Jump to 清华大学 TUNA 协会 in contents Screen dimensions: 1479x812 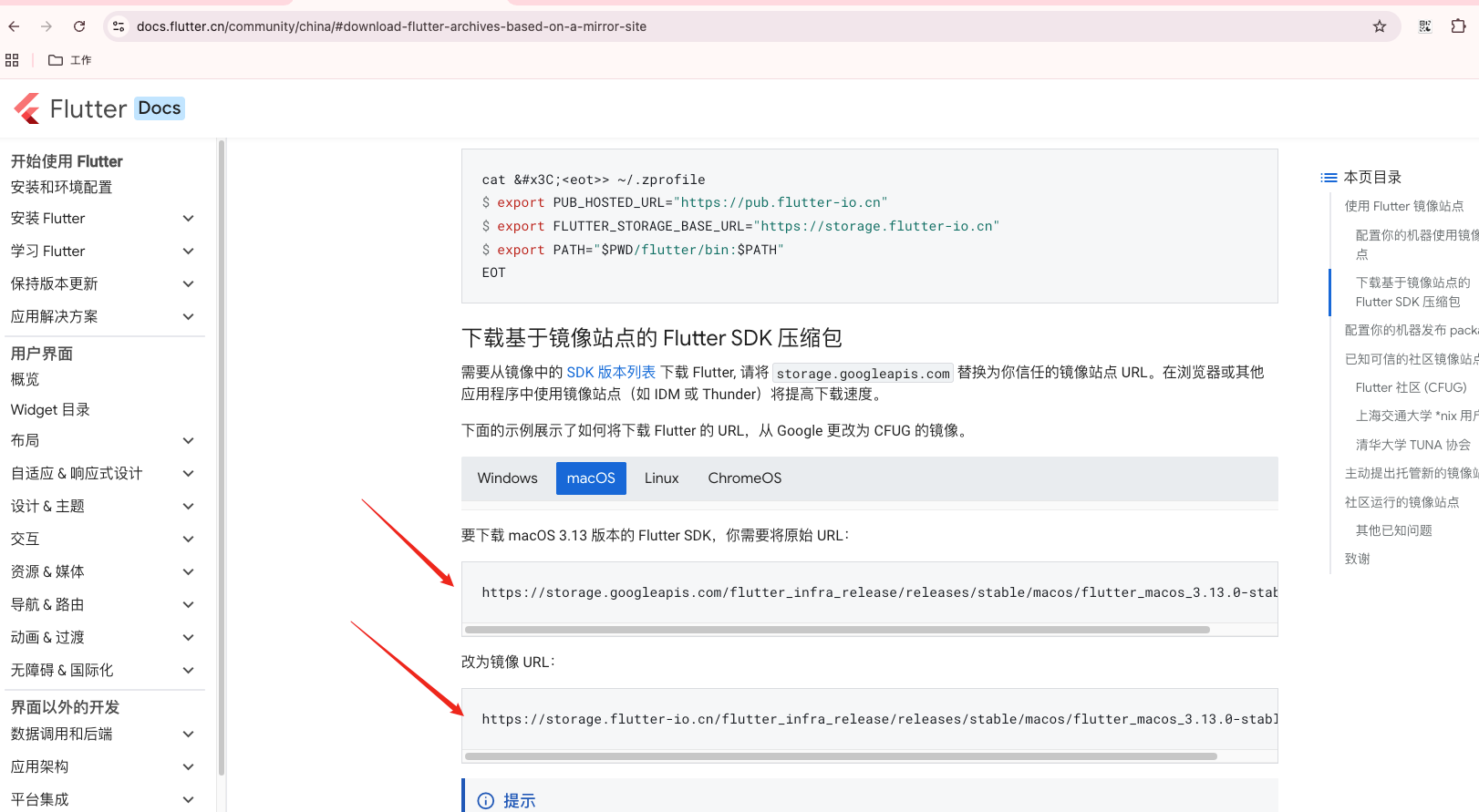coord(1412,445)
